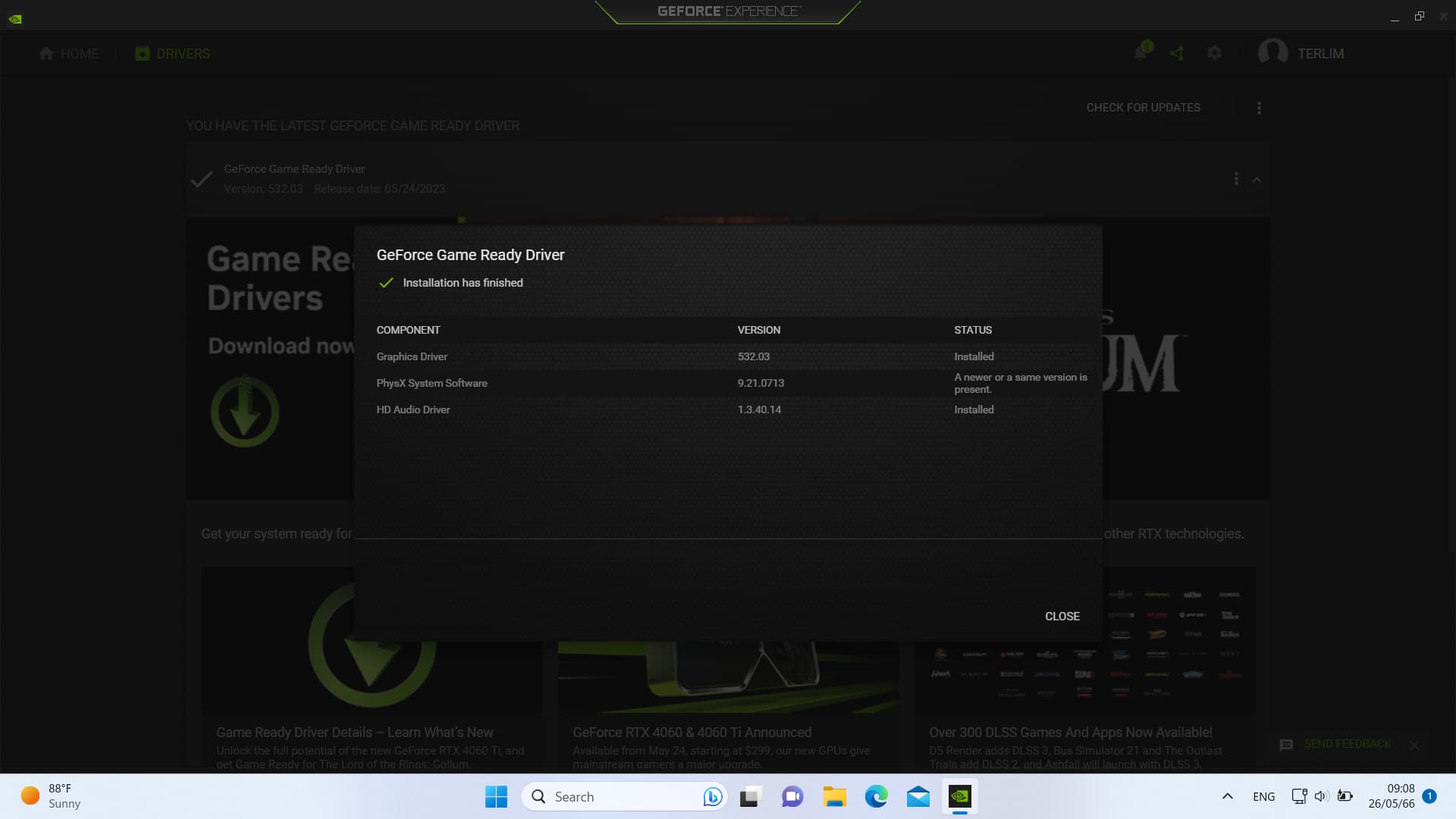Image resolution: width=1456 pixels, height=819 pixels.
Task: Click CHECK FOR UPDATES
Action: pos(1143,108)
